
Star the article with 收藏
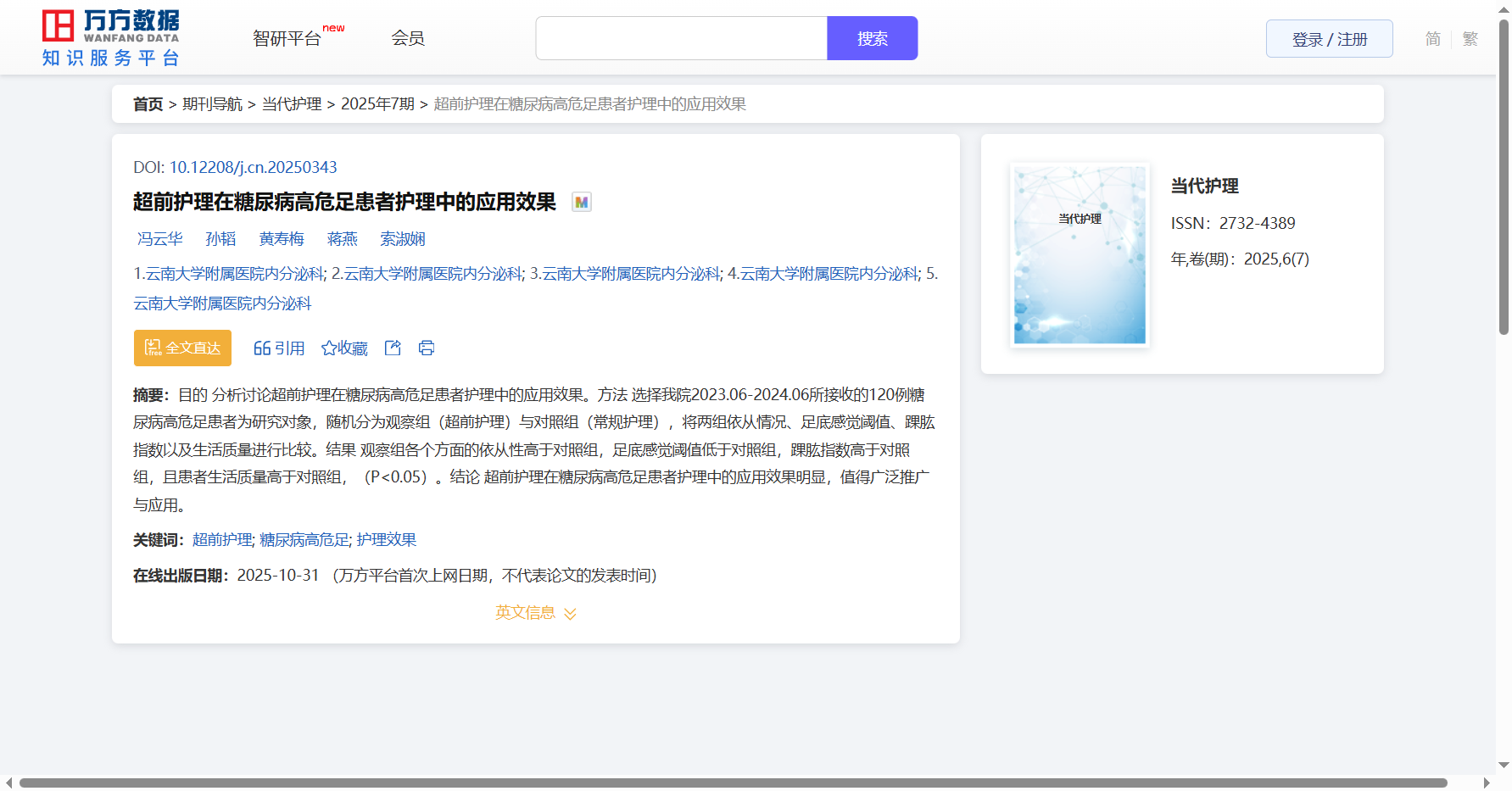pos(344,348)
